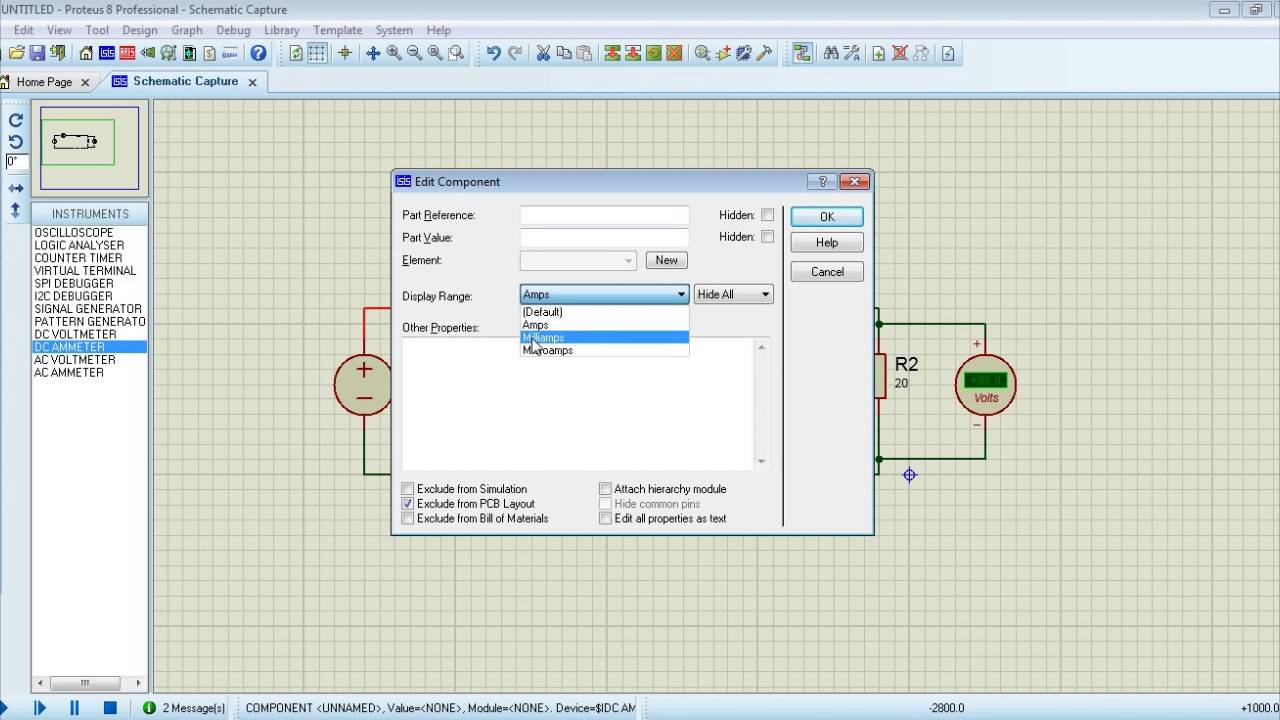Click the Rotate Clockwise icon in side panel
This screenshot has width=1280, height=720.
tap(16, 120)
